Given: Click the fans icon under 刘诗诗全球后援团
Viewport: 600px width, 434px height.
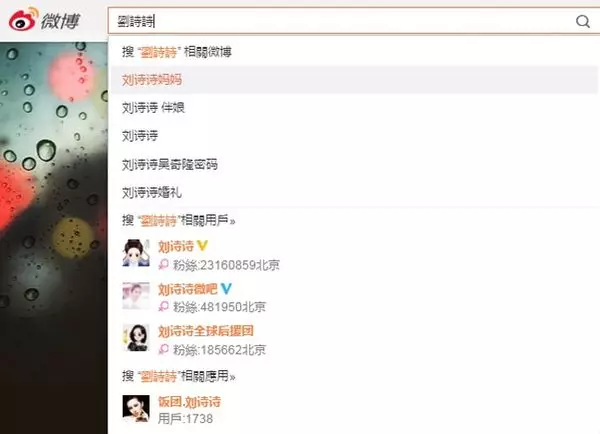Looking at the screenshot, I should click(164, 349).
